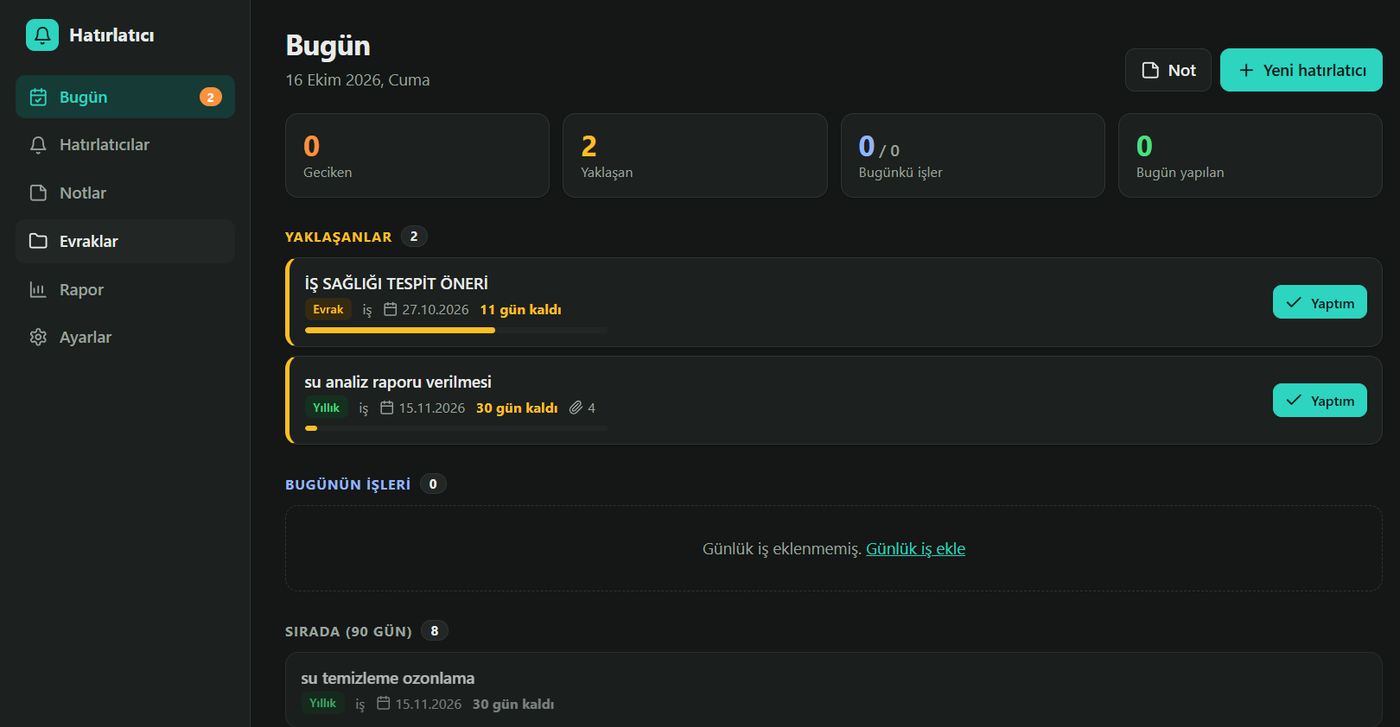Open the Notlar section

point(125,193)
